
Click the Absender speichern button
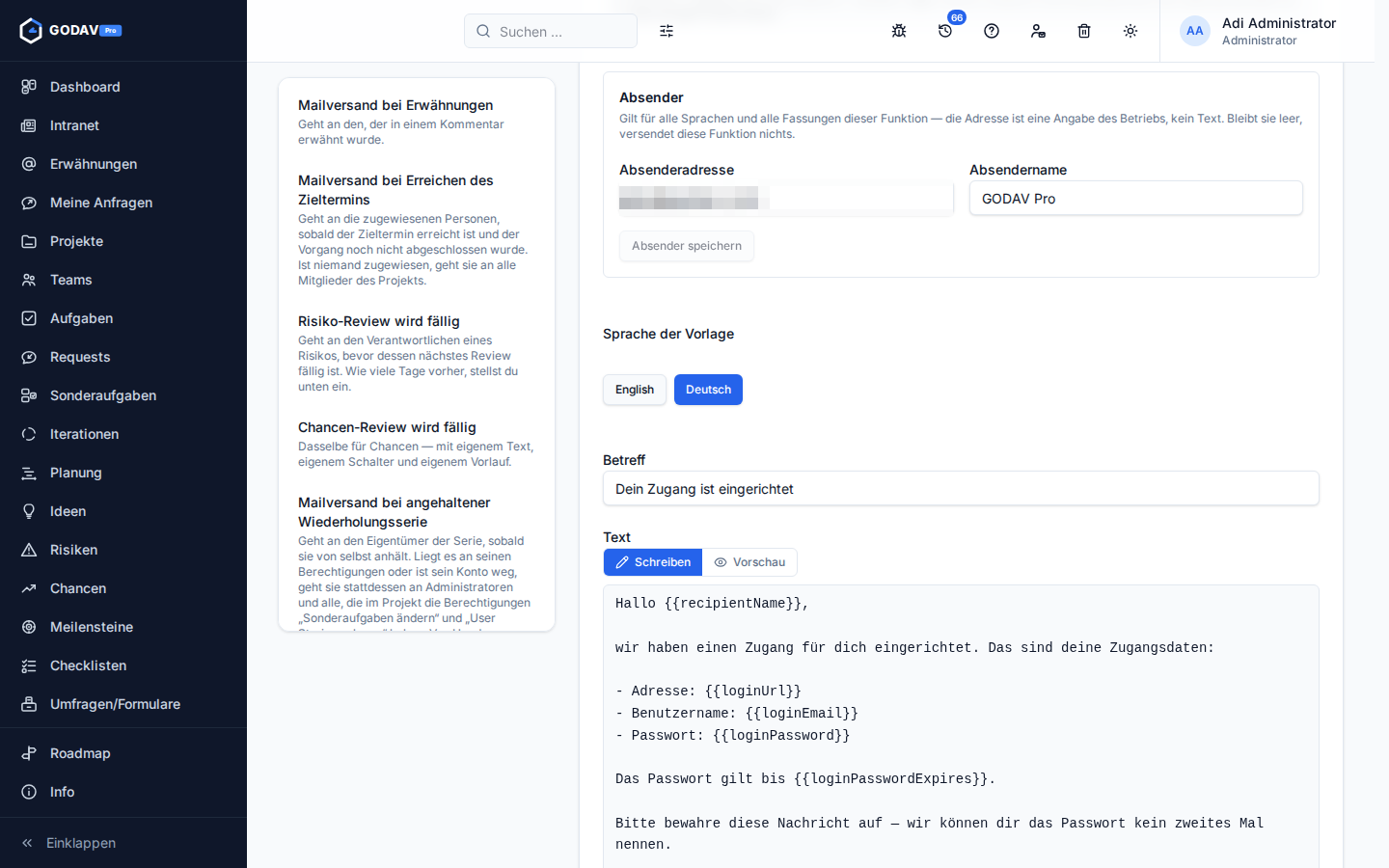click(687, 246)
